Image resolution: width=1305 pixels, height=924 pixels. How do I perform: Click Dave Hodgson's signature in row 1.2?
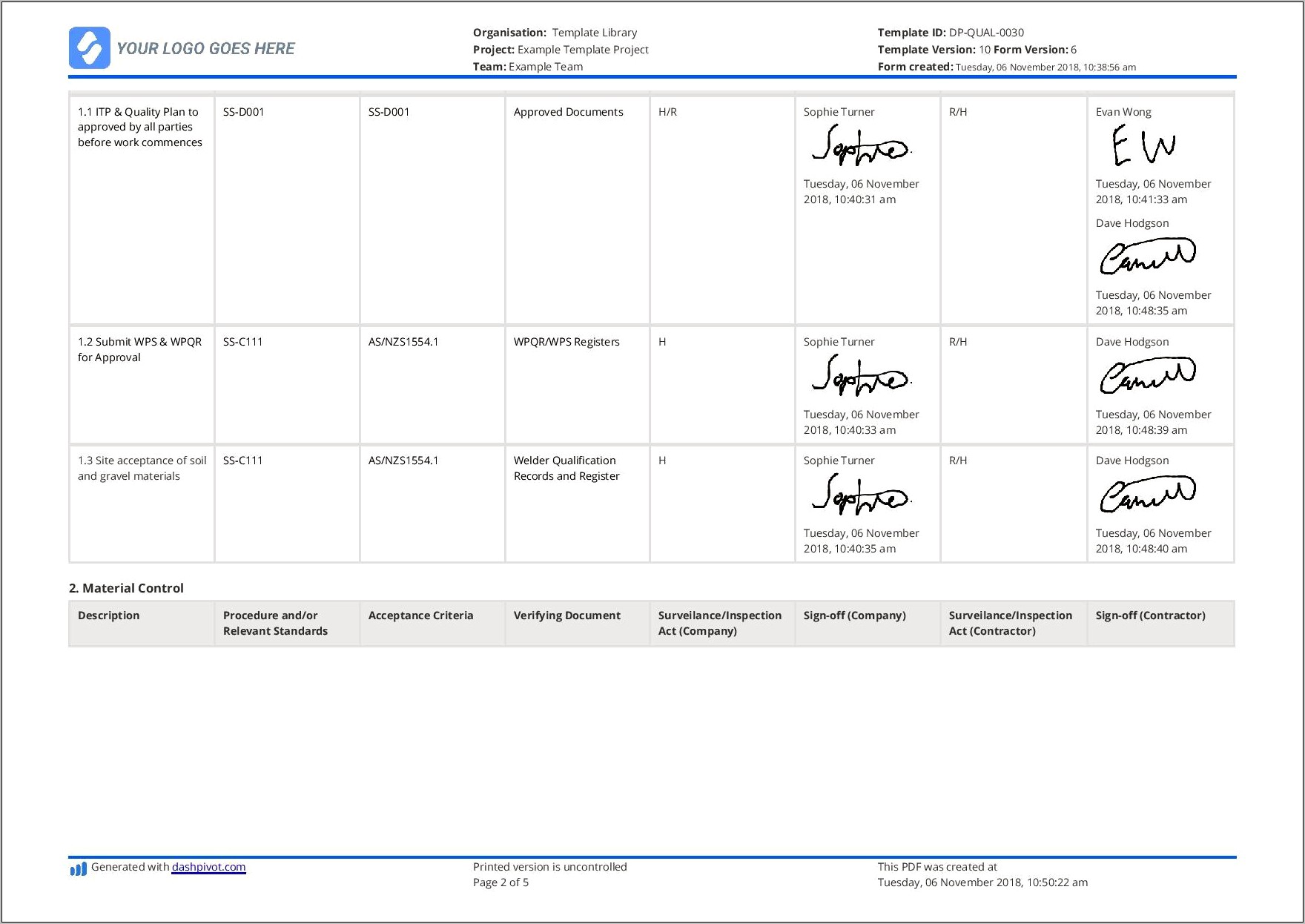1146,376
